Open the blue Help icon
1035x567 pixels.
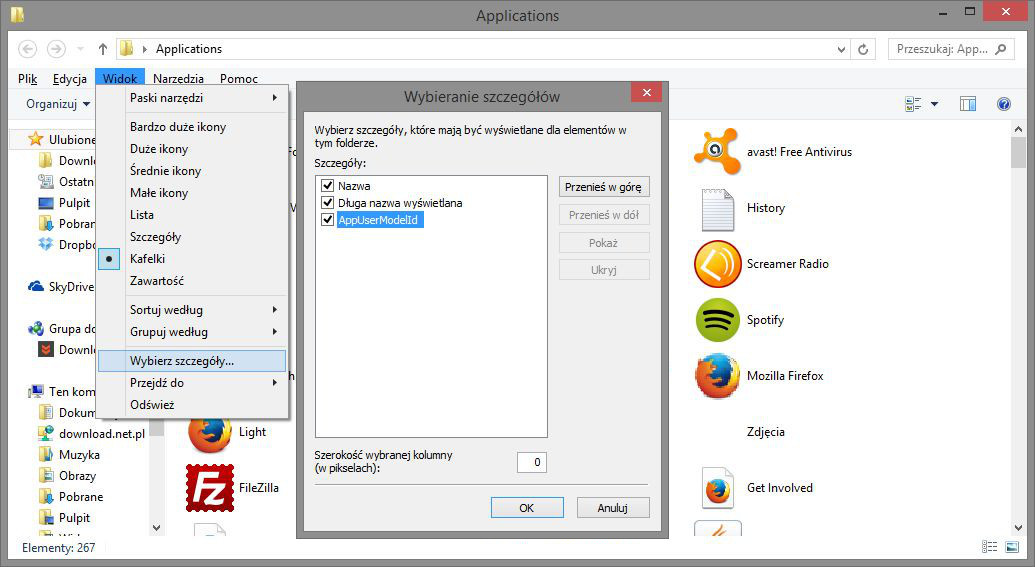tap(1004, 104)
